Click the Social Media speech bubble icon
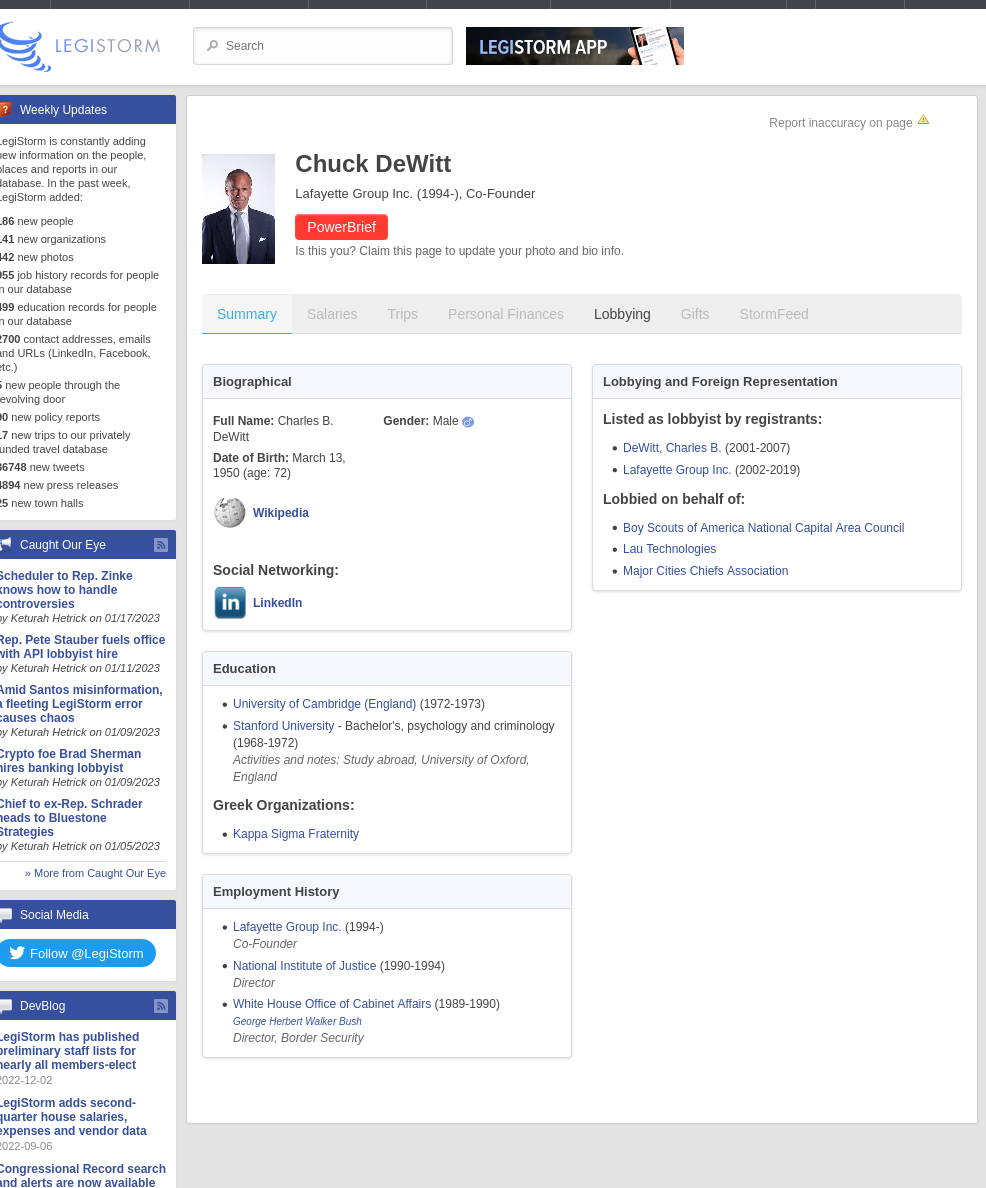The image size is (986, 1188). [x=5, y=914]
